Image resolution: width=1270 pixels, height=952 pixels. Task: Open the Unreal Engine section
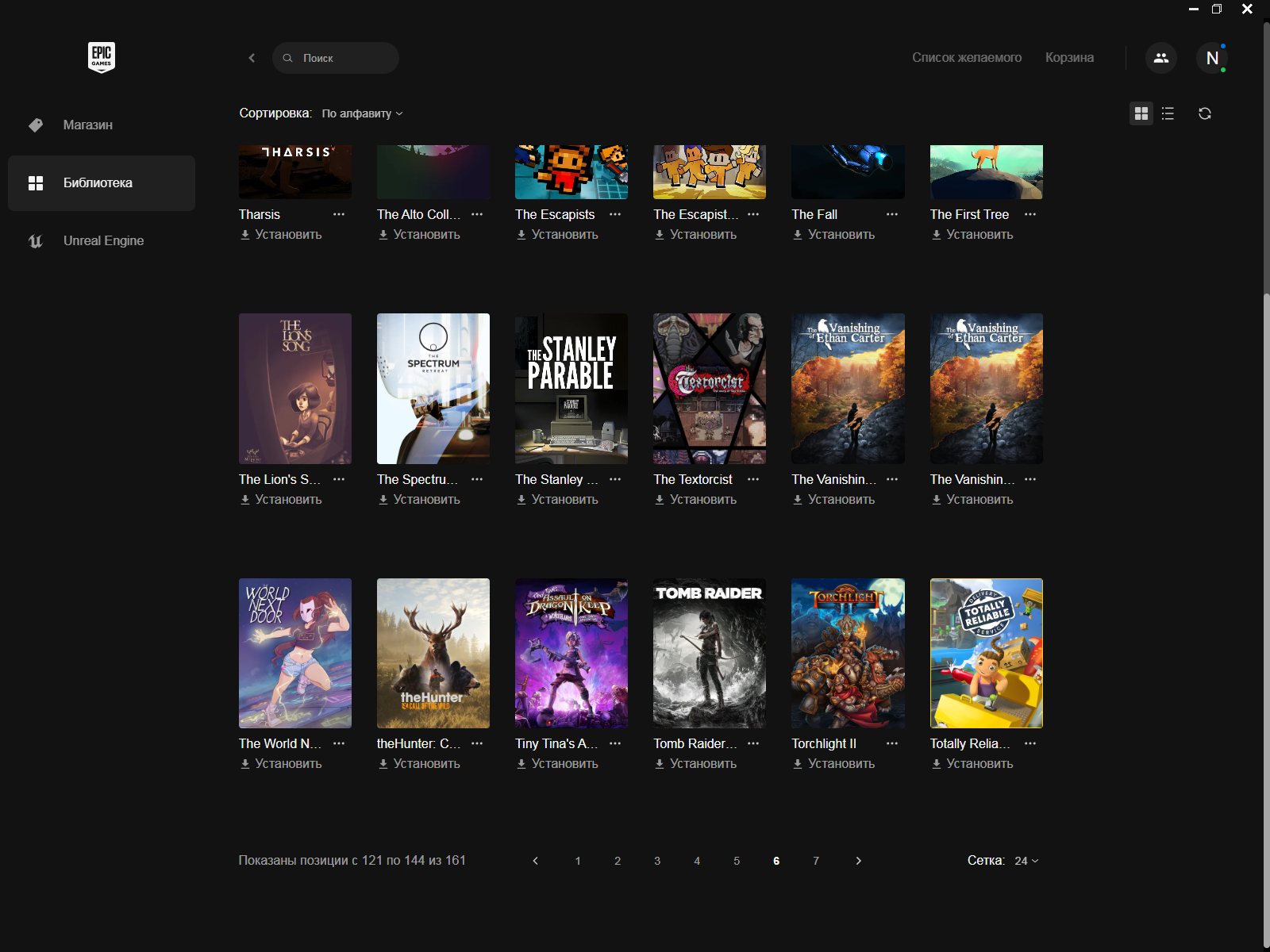tap(102, 240)
